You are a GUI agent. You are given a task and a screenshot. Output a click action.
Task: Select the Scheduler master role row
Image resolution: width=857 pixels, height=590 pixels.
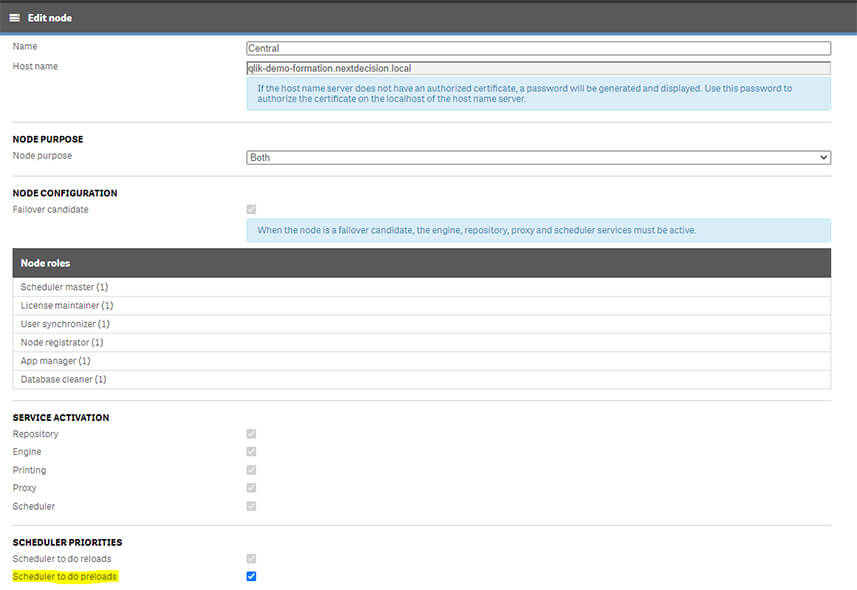(x=421, y=287)
